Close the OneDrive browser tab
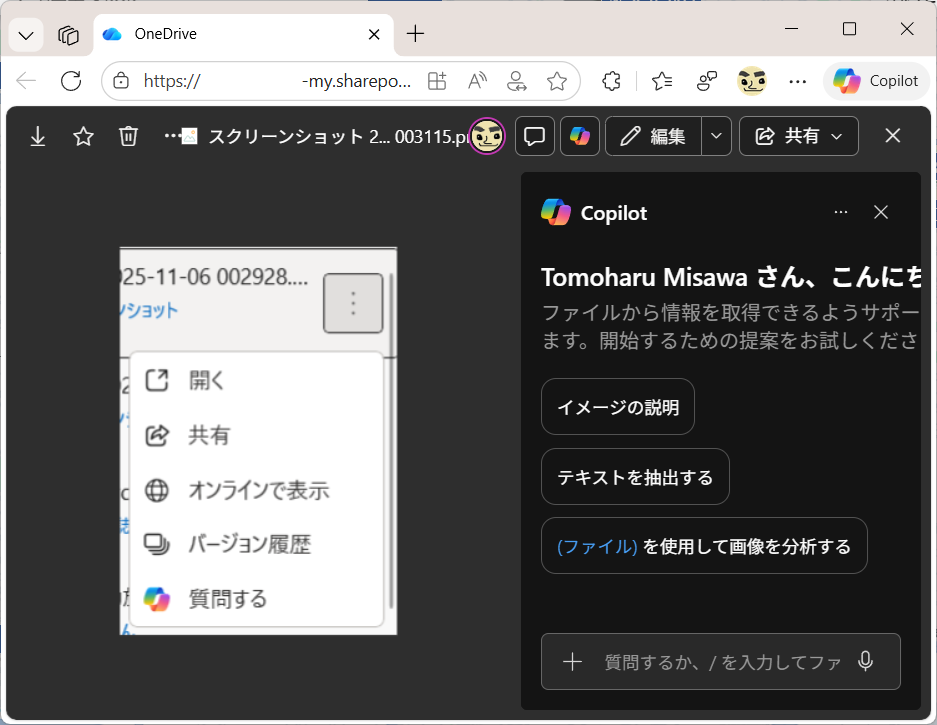The image size is (937, 725). pyautogui.click(x=374, y=35)
